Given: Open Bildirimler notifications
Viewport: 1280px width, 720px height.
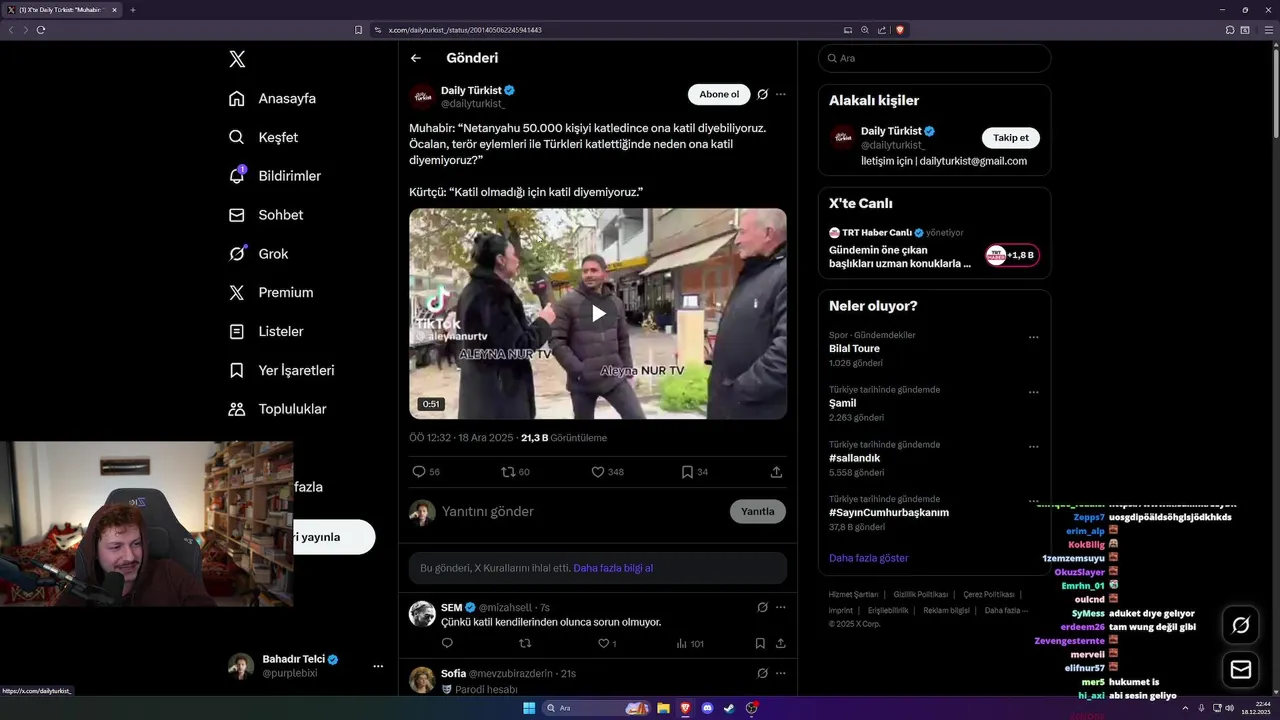Looking at the screenshot, I should [275, 176].
